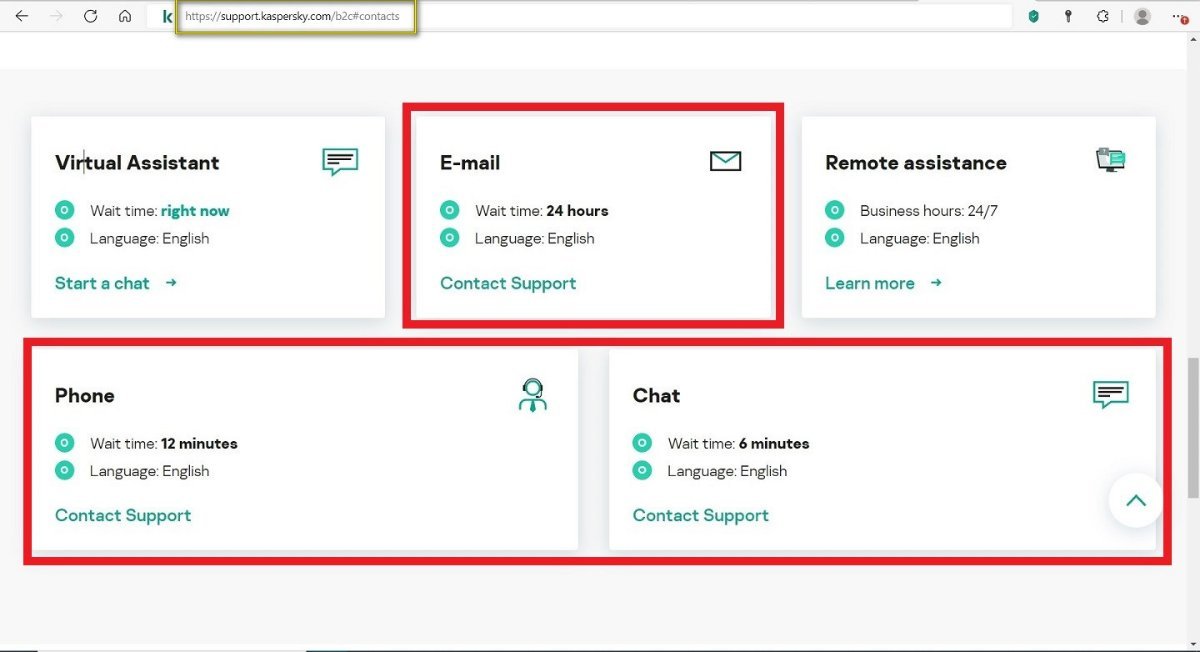
Task: Click the Chat card speech bubble icon
Action: click(x=1111, y=394)
